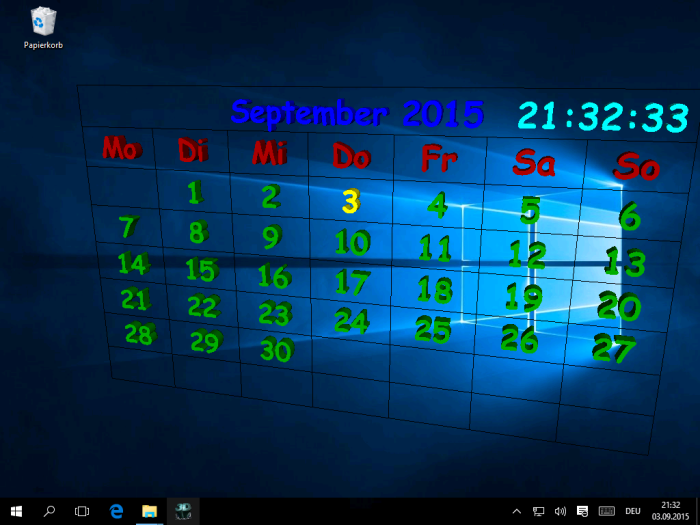Screen dimensions: 700x525
Task: Open the network status tray icon
Action: coord(539,511)
